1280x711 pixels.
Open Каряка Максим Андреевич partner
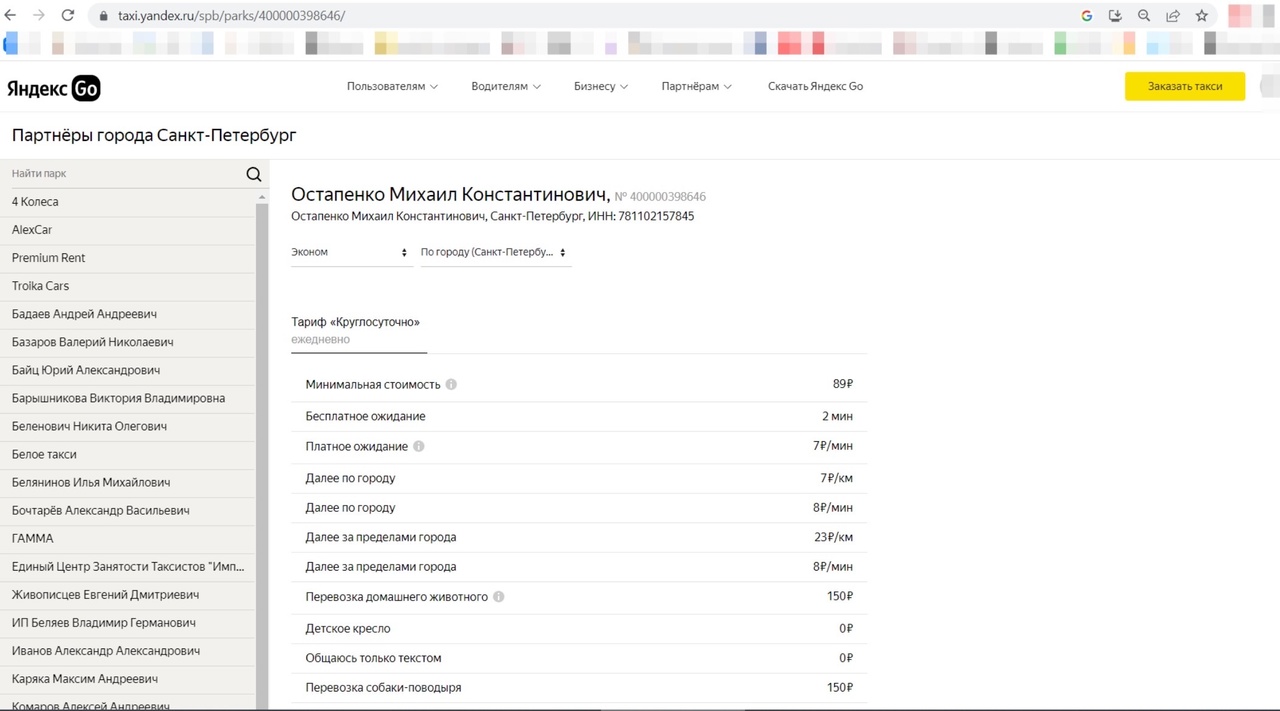point(128,679)
